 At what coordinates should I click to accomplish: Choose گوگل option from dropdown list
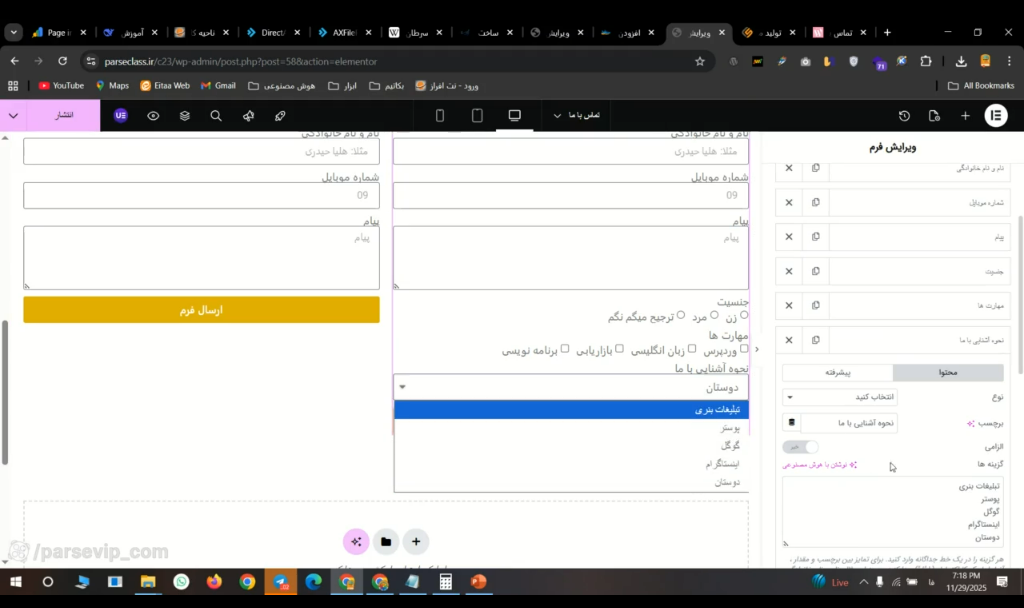coord(571,445)
